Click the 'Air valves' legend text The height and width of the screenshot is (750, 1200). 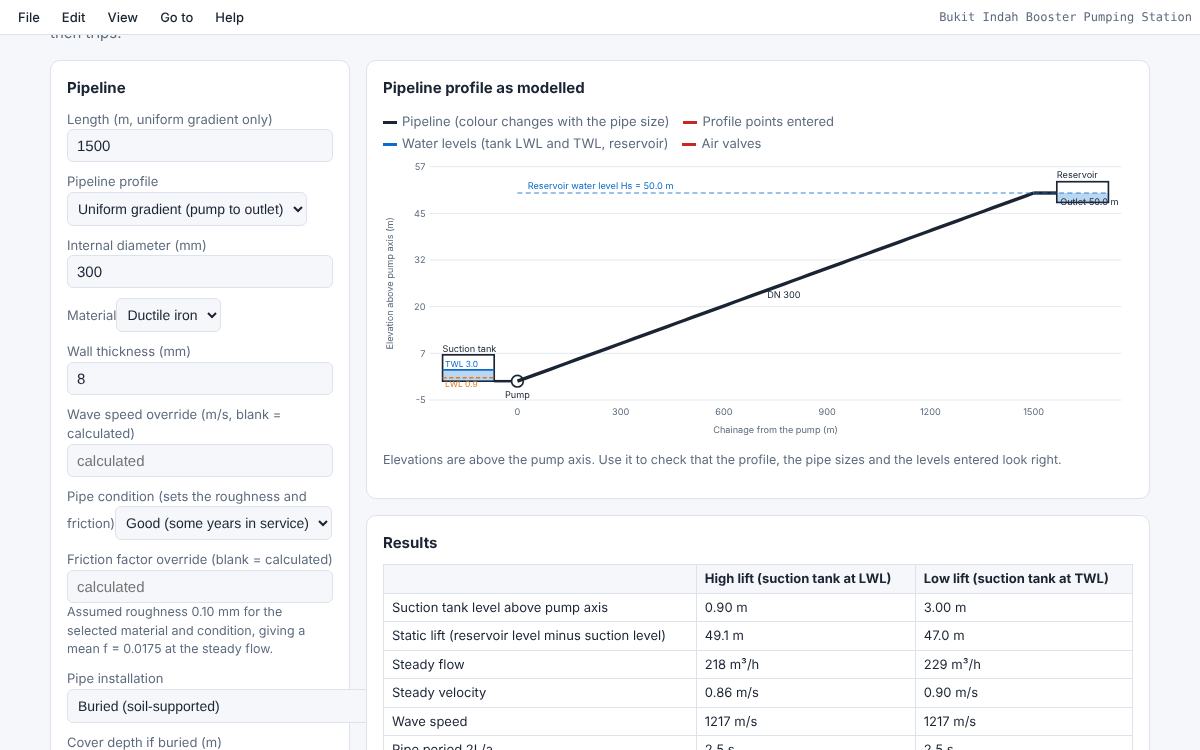point(731,144)
